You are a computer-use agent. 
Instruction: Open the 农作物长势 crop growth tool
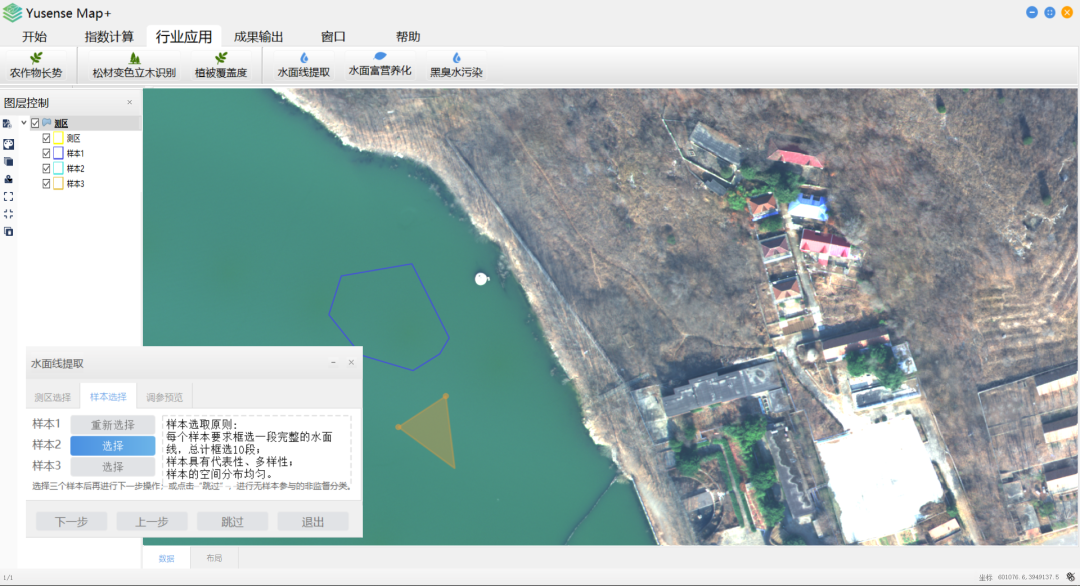(36, 66)
